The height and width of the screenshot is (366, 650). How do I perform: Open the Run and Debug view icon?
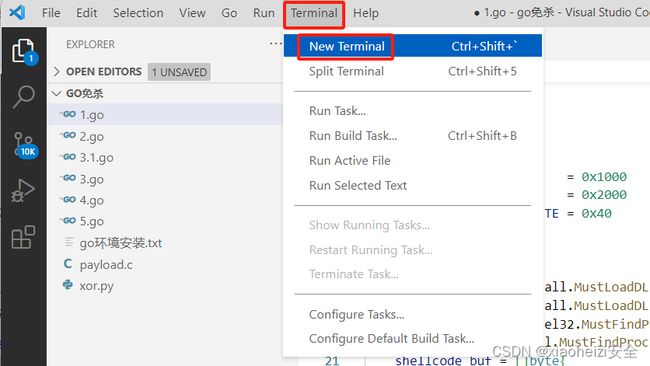tap(23, 191)
